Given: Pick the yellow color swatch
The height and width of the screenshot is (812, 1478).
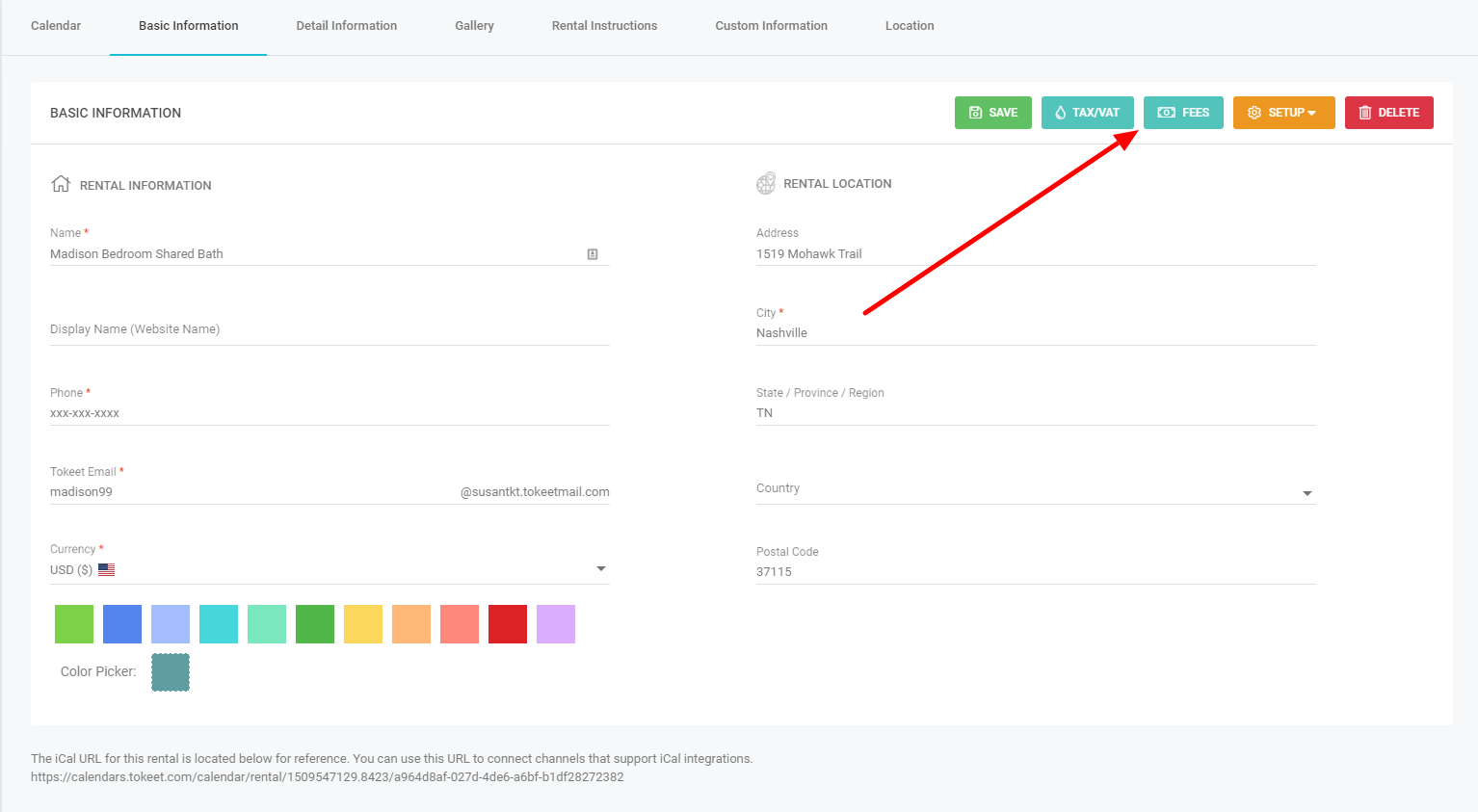Looking at the screenshot, I should coord(363,624).
